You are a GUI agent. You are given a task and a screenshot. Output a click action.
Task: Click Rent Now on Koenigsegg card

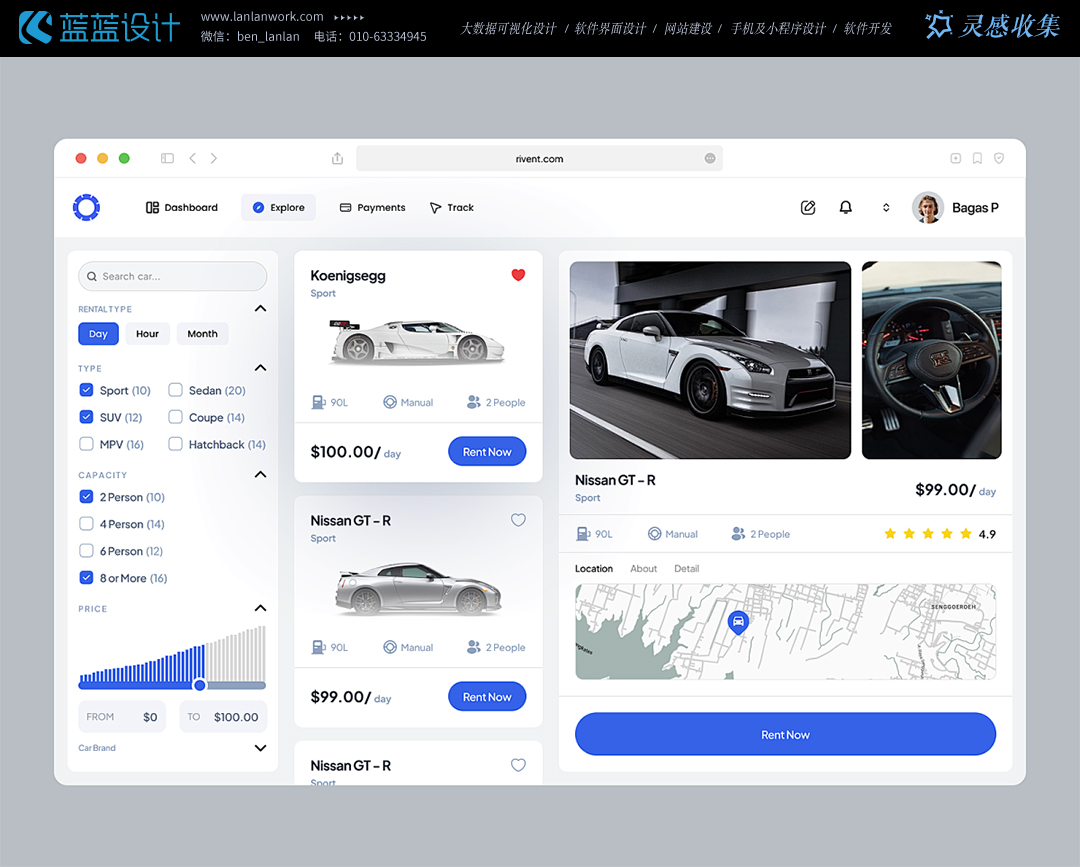point(486,452)
